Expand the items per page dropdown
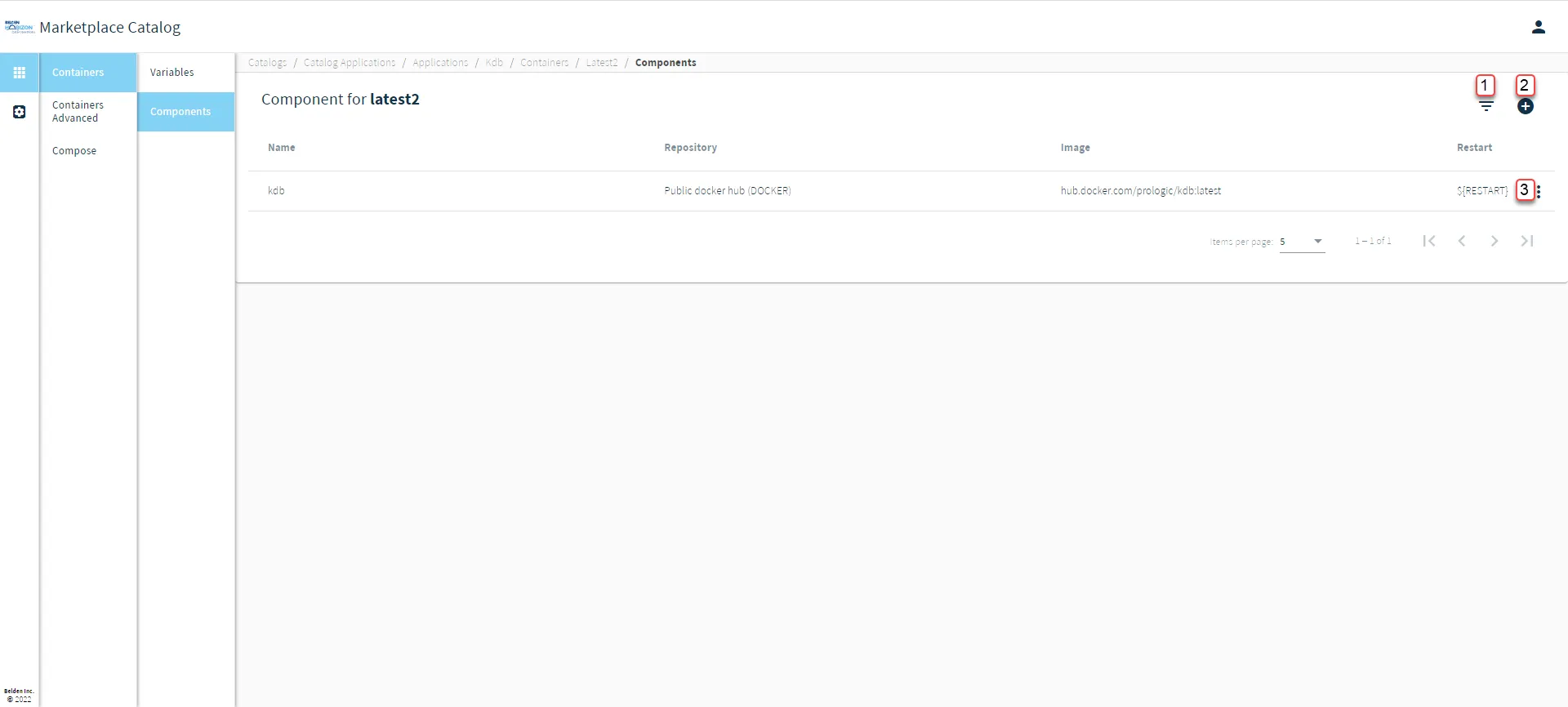Viewport: 1568px width, 707px height. (1303, 242)
